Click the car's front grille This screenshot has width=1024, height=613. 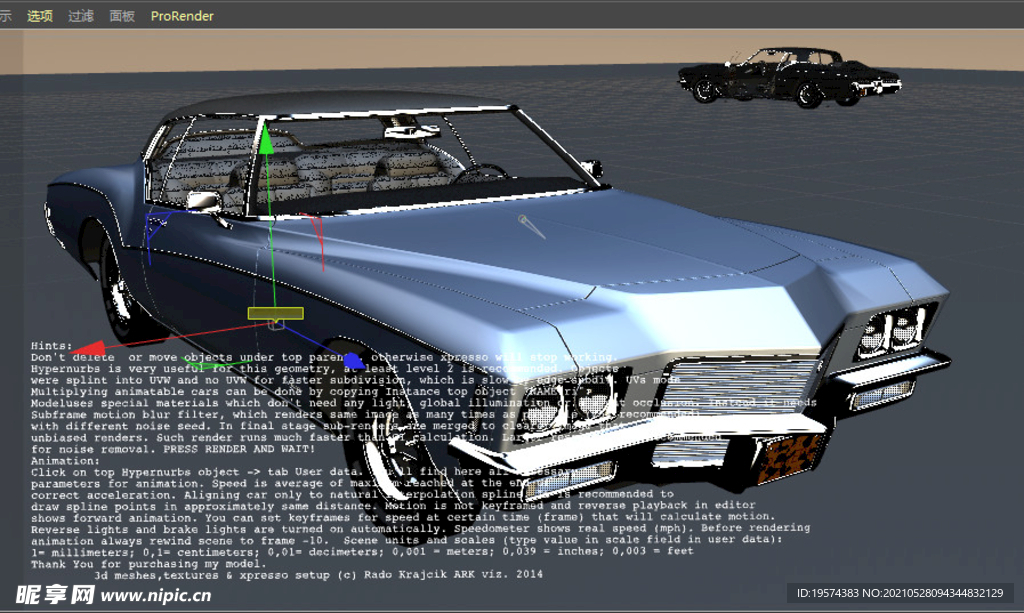(740, 383)
